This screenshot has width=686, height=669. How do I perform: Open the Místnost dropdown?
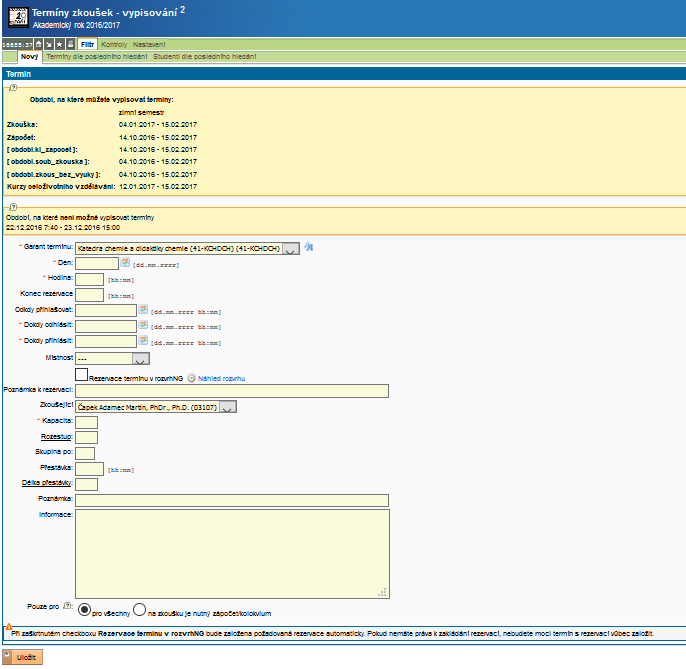[x=140, y=359]
